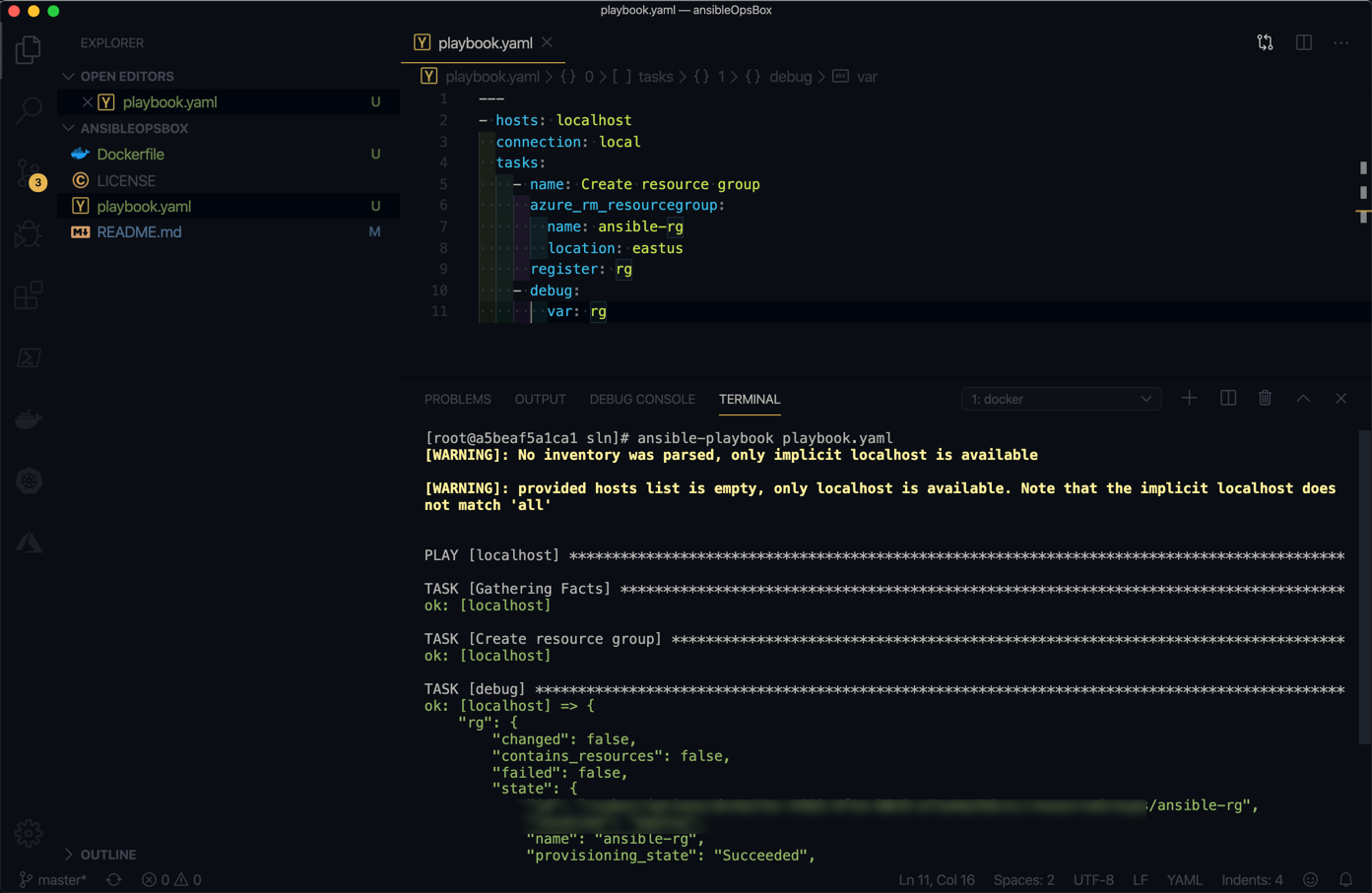
Task: Open the Extensions view icon
Action: point(29,295)
